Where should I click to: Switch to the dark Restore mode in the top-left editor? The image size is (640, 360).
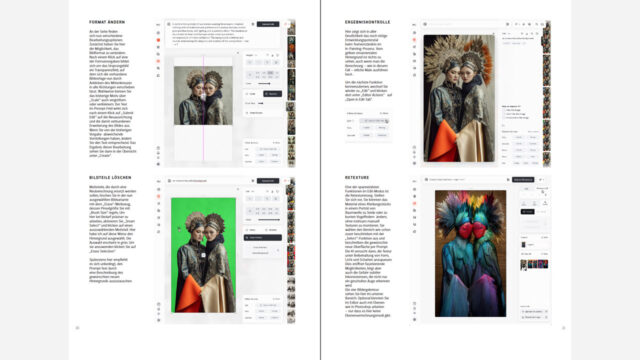coord(272,94)
